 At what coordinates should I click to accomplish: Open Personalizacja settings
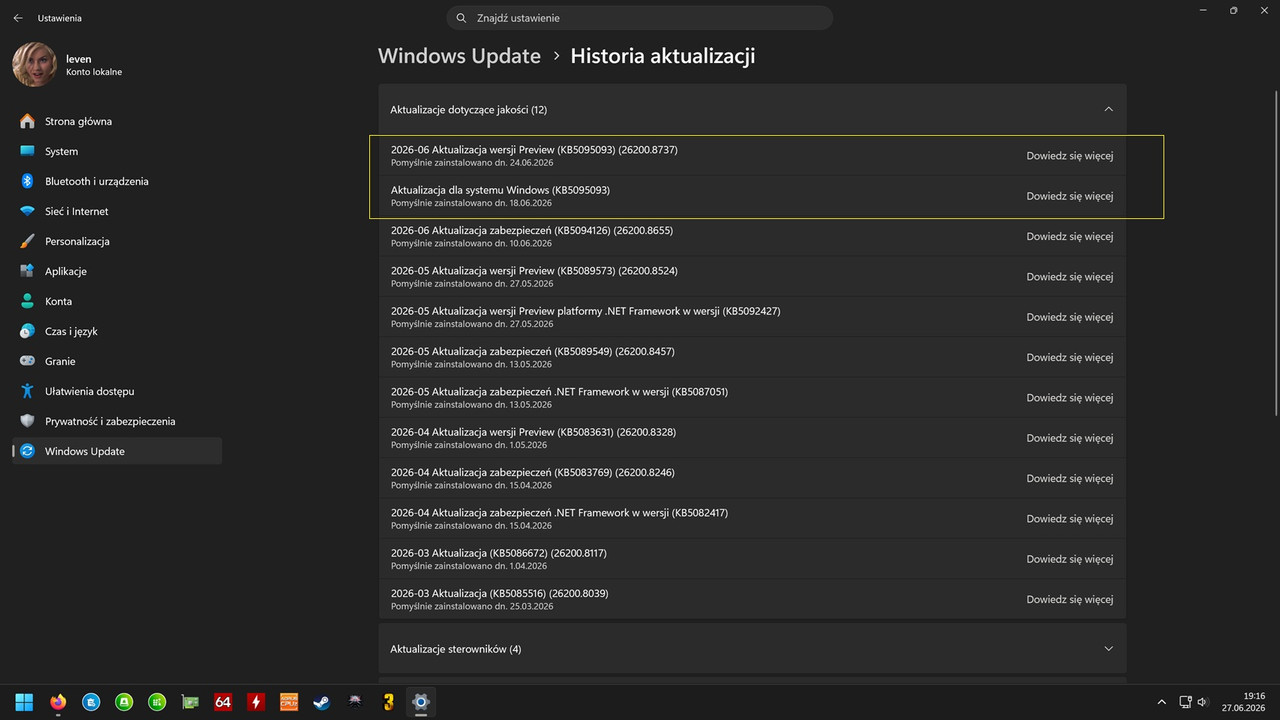tap(117, 241)
